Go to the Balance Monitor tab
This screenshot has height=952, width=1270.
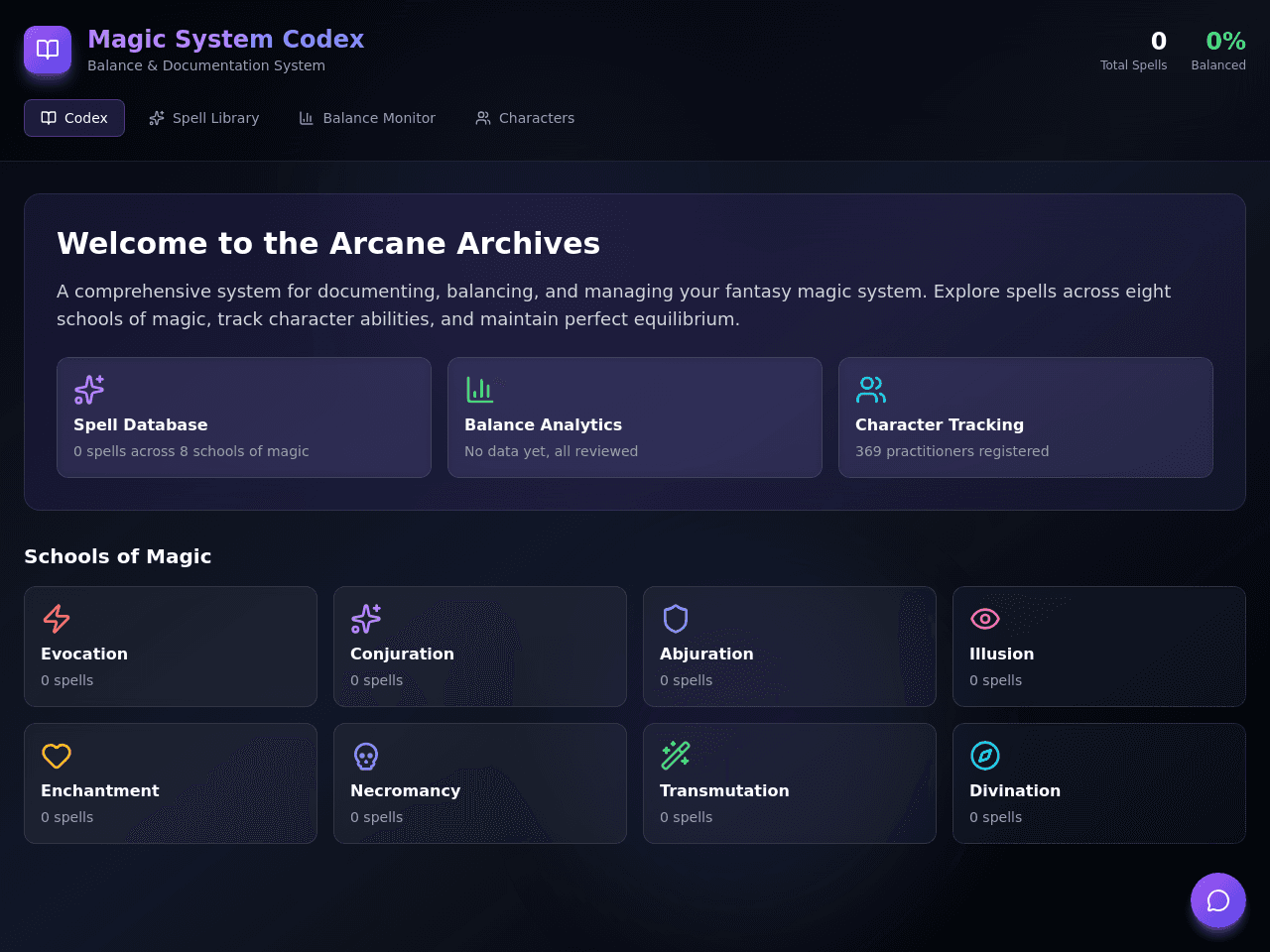367,118
